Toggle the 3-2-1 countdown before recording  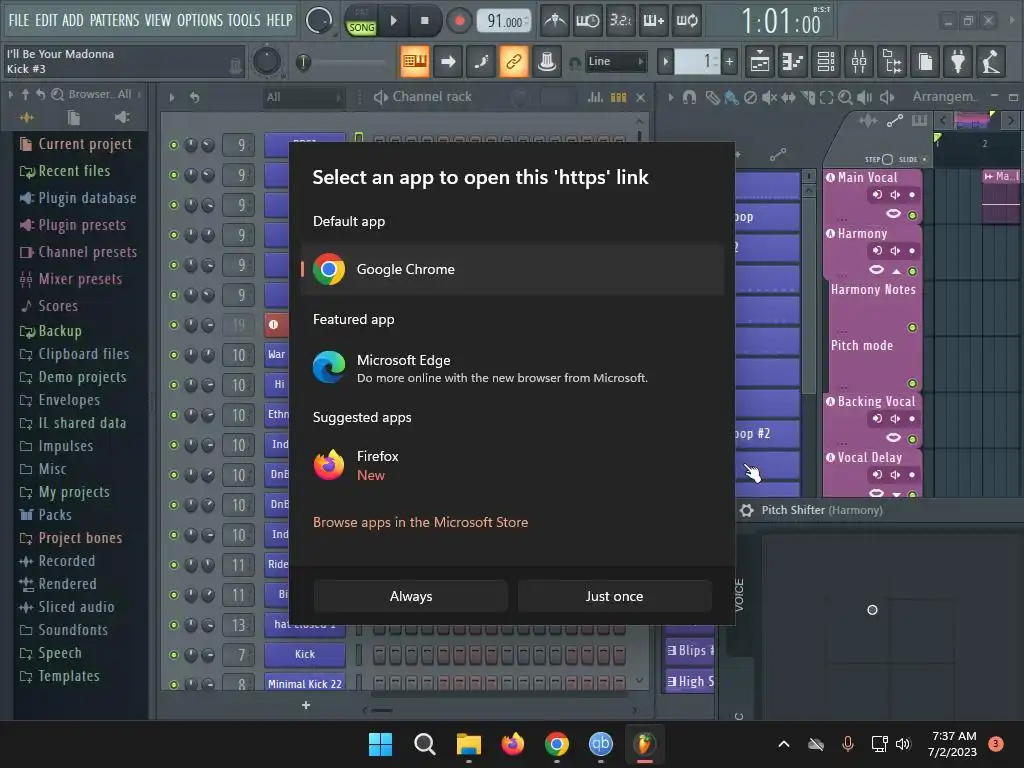click(x=620, y=21)
